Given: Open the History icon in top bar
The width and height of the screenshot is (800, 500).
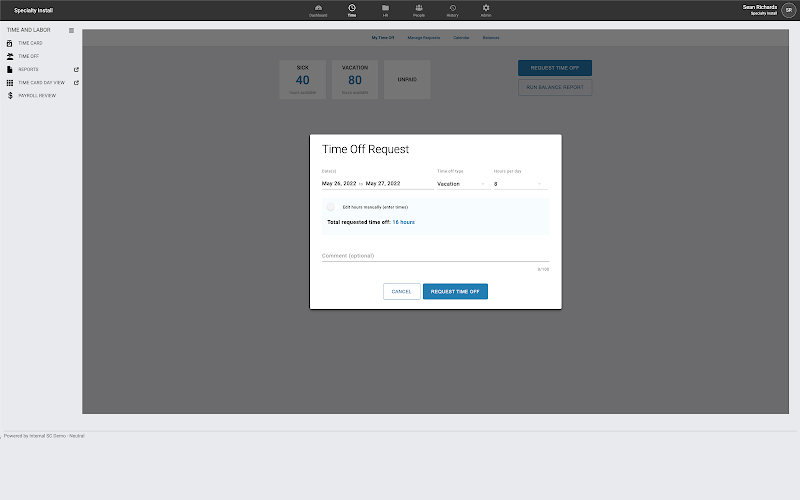Looking at the screenshot, I should [452, 10].
